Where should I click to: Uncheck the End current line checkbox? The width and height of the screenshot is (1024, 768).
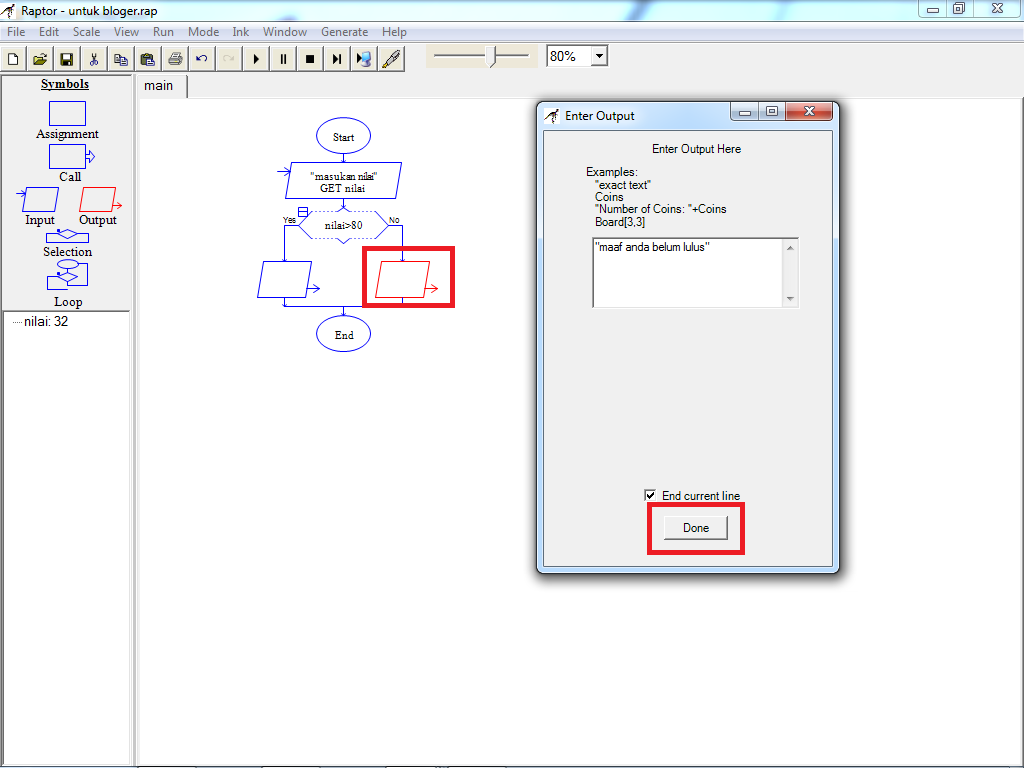[650, 495]
